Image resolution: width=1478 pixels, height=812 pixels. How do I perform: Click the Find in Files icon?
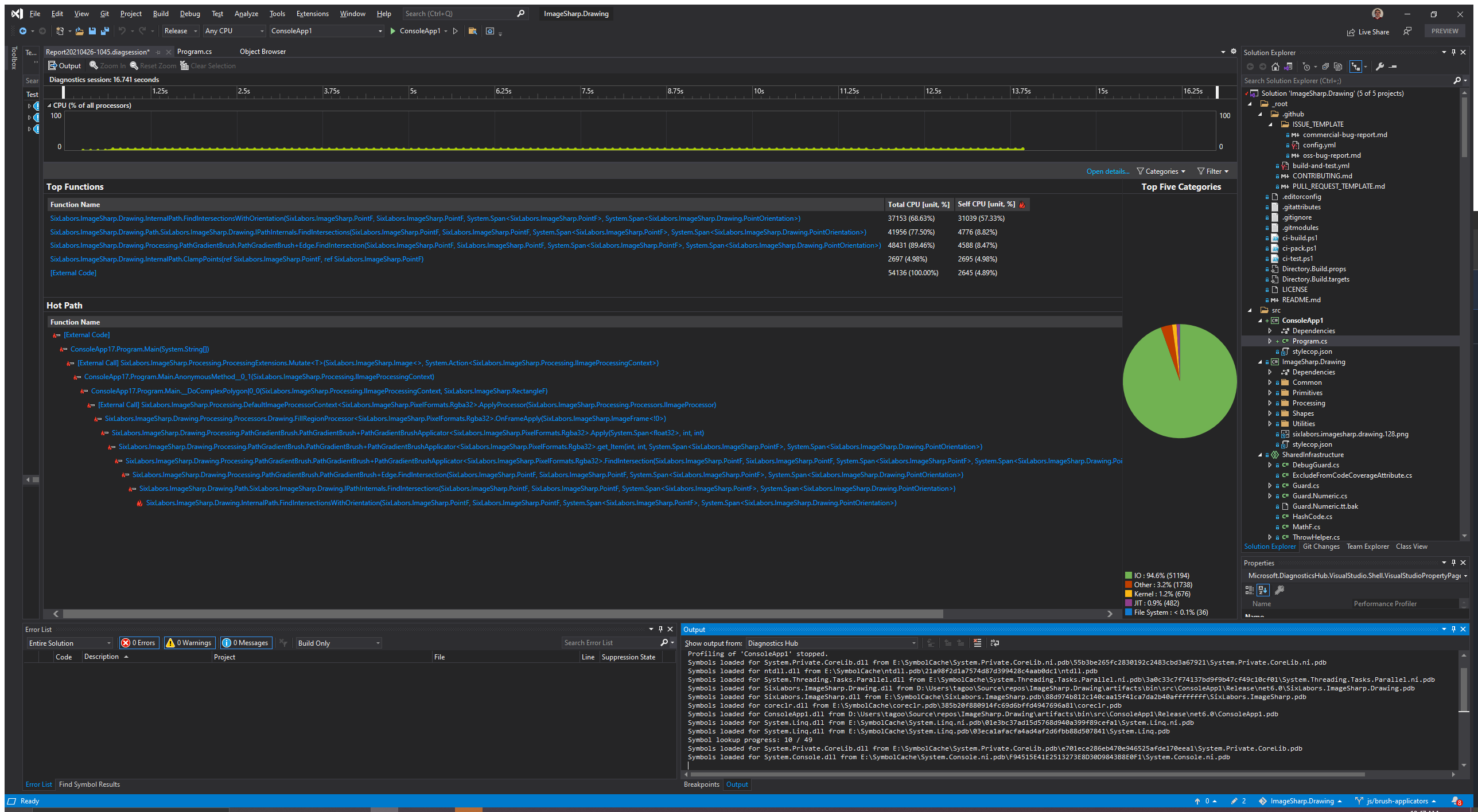[x=473, y=31]
